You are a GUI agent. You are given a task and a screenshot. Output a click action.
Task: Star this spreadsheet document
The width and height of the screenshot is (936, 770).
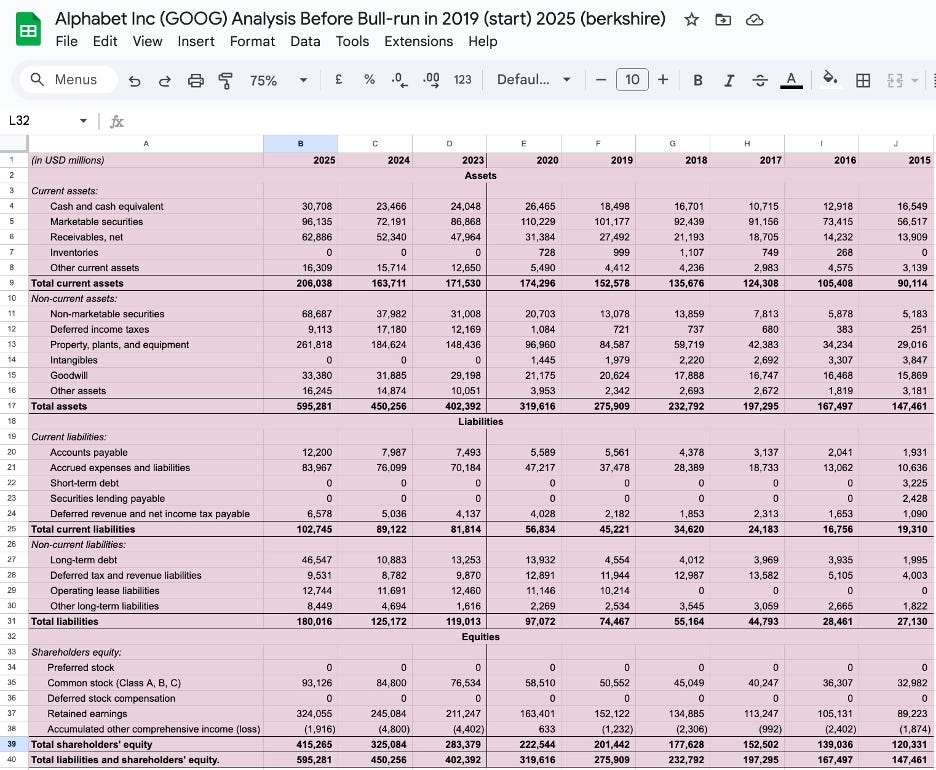(691, 20)
